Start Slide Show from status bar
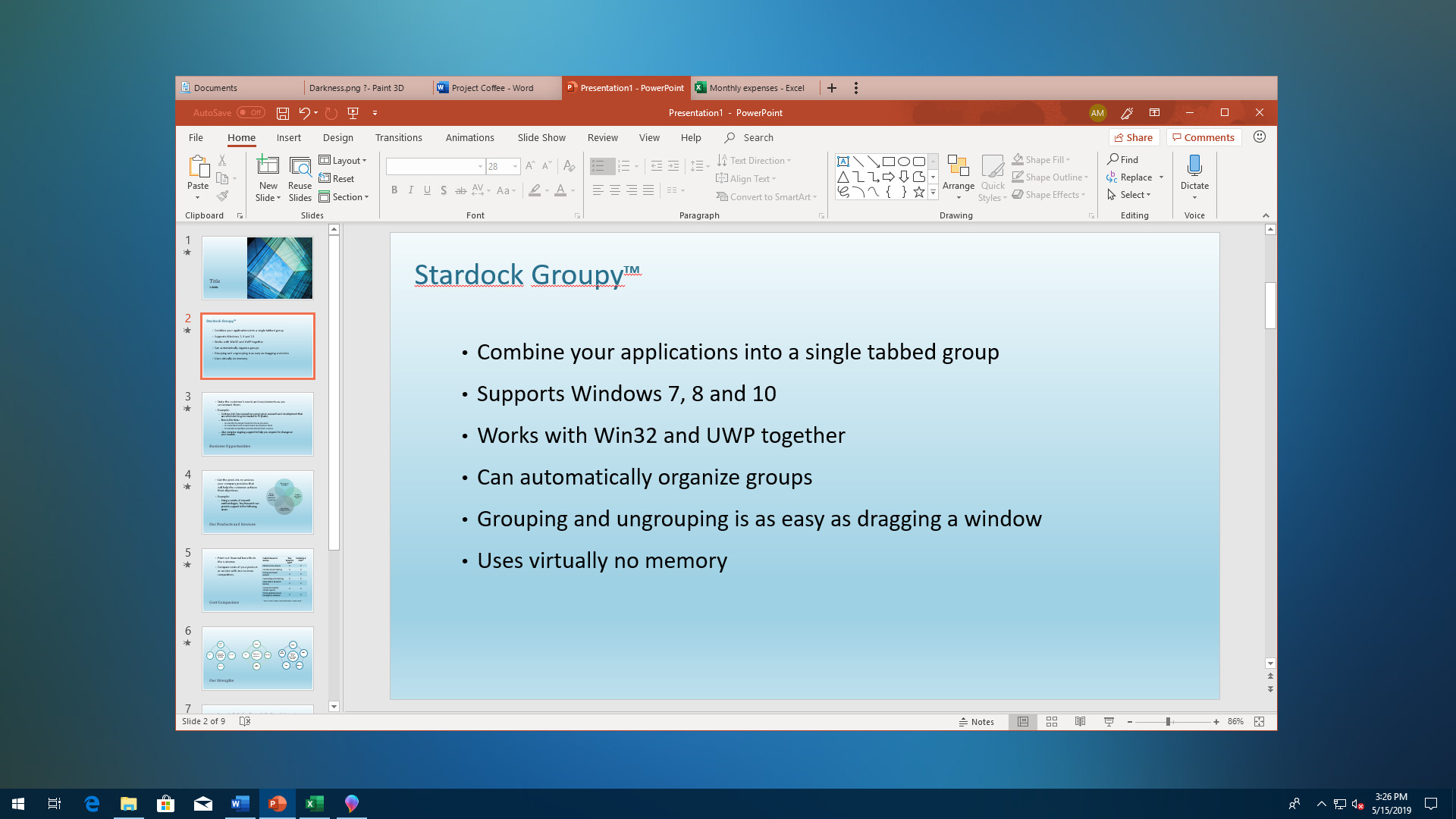The width and height of the screenshot is (1456, 819). [x=1108, y=721]
